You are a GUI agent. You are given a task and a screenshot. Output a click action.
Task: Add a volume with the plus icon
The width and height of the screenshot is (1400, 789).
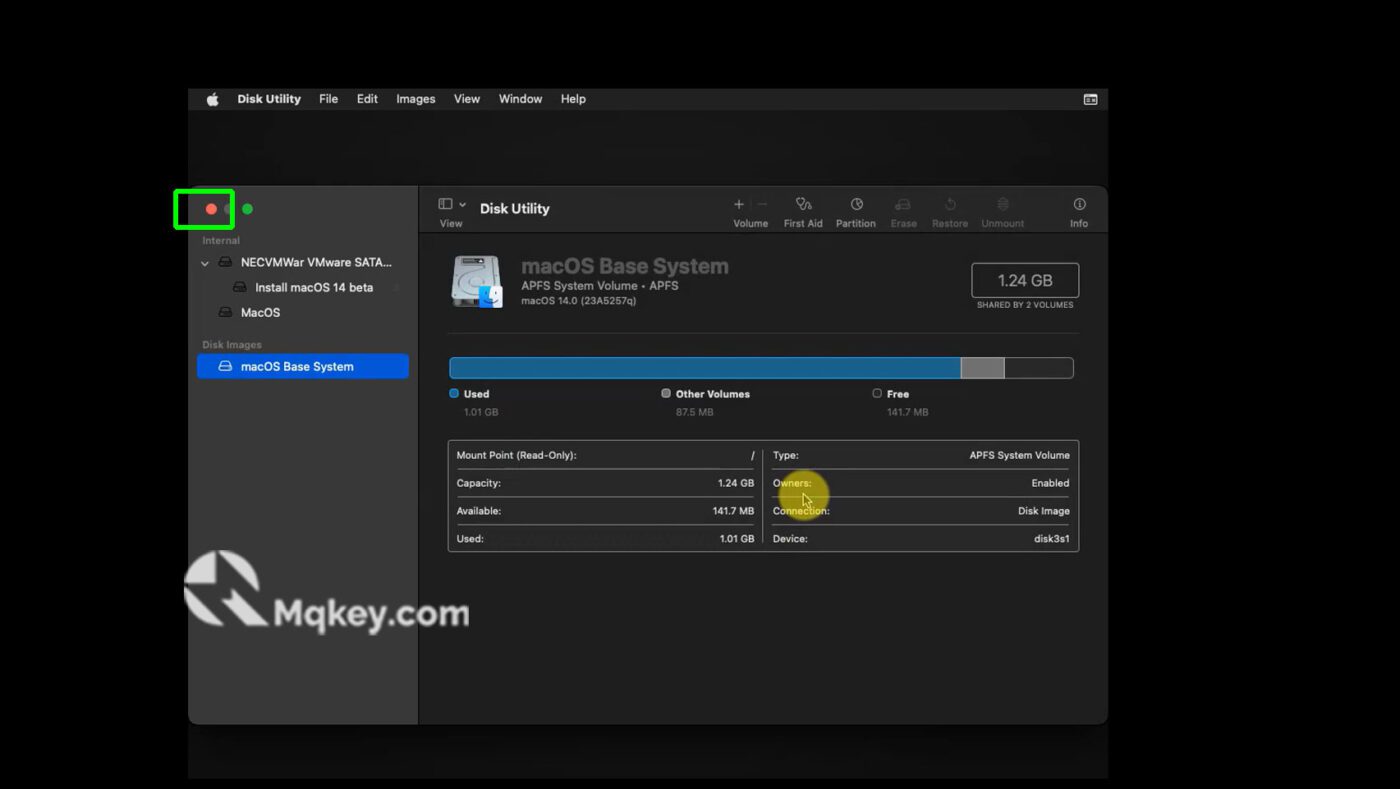739,204
